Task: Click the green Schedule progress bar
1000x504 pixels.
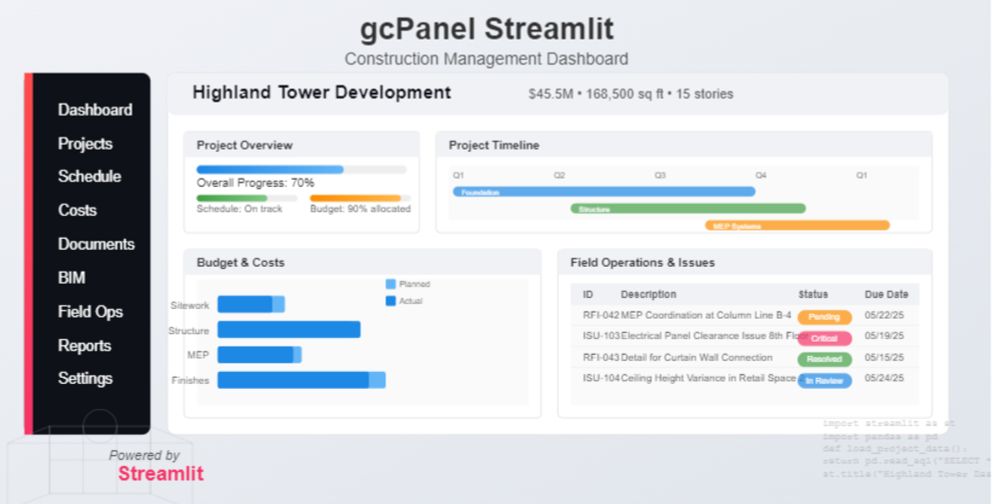Action: 247,198
